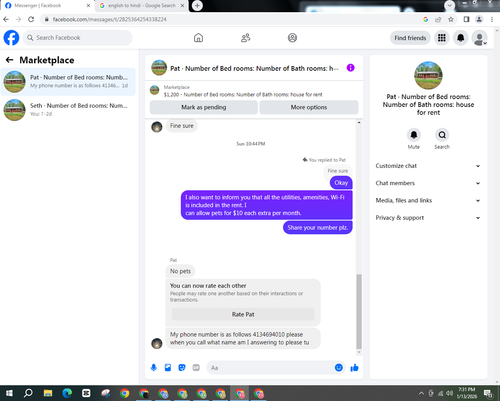Expand Customize chat section
The height and width of the screenshot is (401, 500).
click(x=428, y=166)
